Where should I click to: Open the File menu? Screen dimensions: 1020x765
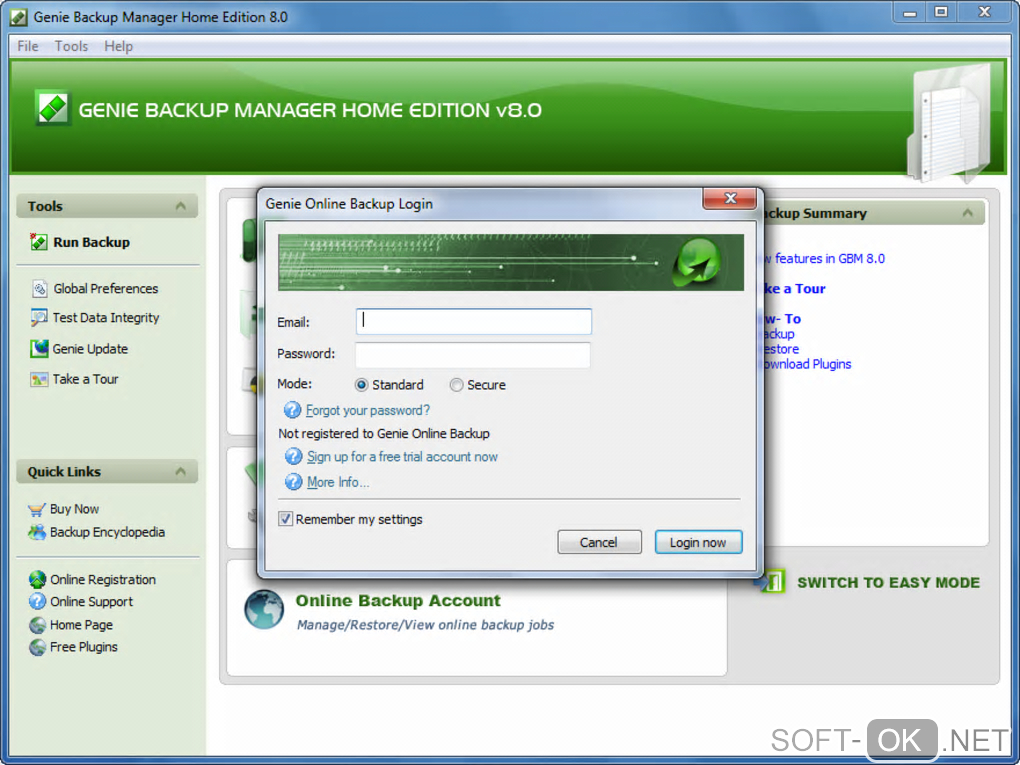point(28,46)
